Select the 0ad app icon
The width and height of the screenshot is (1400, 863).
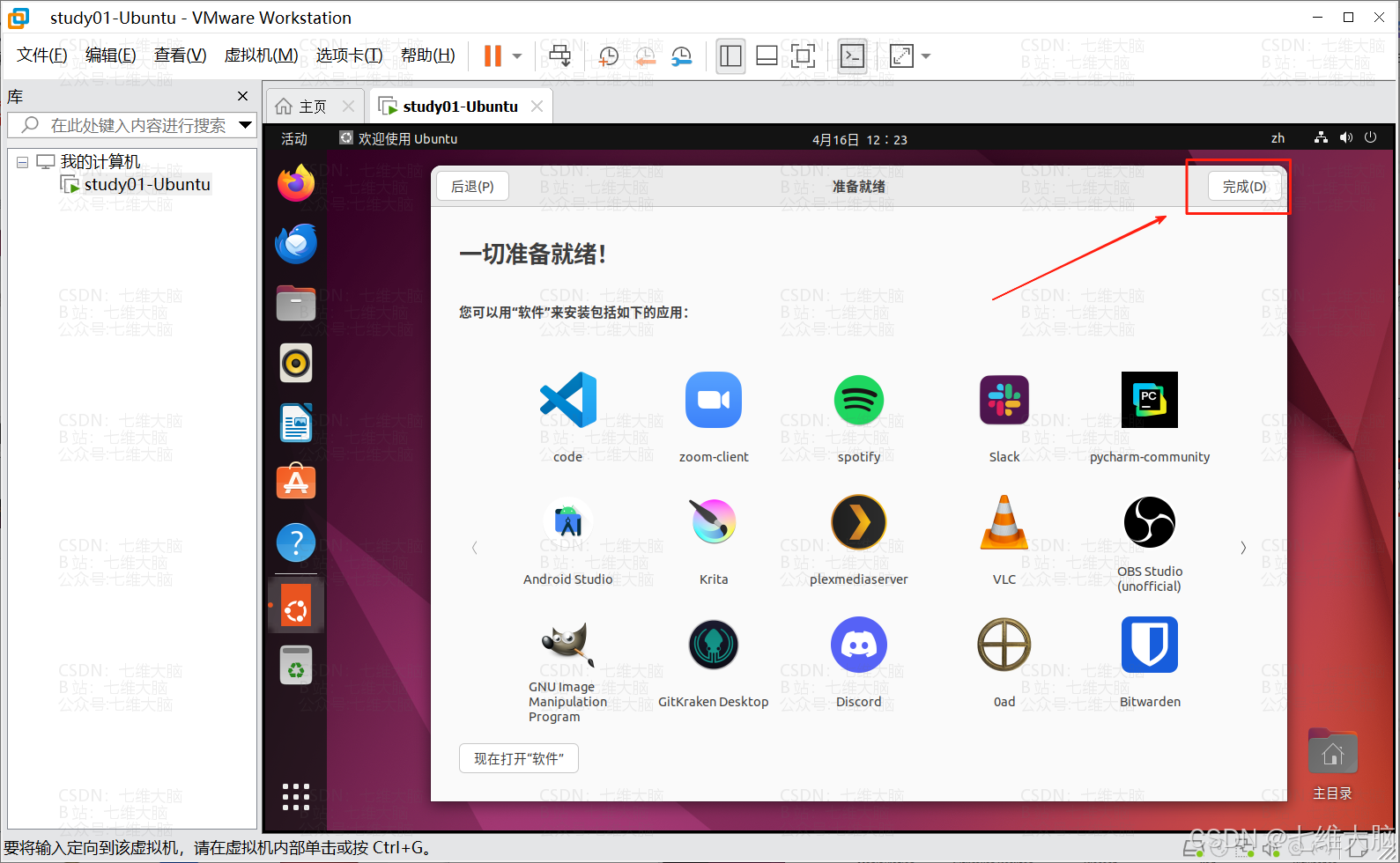click(x=1004, y=645)
